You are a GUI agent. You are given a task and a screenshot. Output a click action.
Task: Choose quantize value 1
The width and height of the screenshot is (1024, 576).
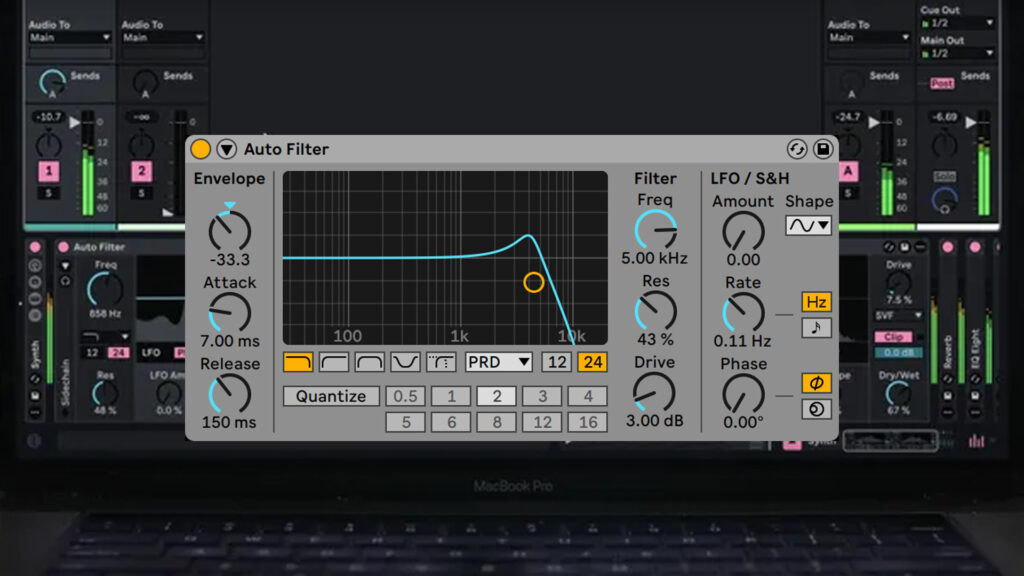click(x=451, y=396)
